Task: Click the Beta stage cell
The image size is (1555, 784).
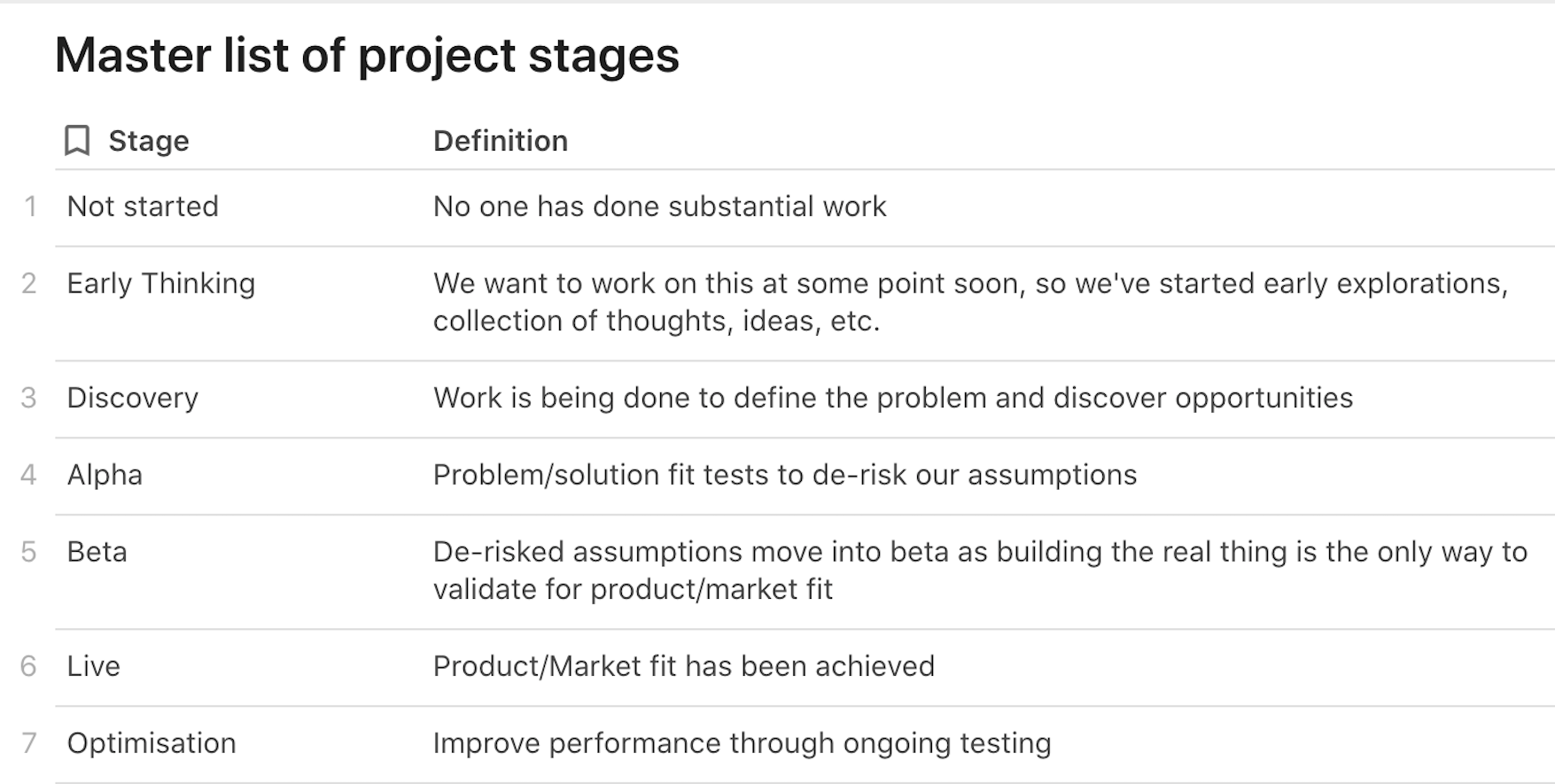Action: pos(97,552)
